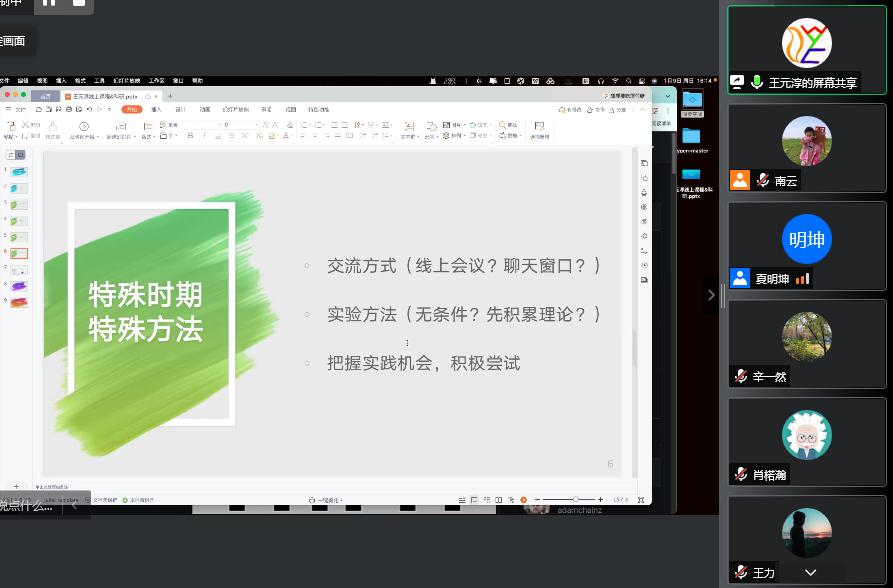
Task: Toggle 肖栢瀚's muted microphone icon
Action: click(x=741, y=474)
